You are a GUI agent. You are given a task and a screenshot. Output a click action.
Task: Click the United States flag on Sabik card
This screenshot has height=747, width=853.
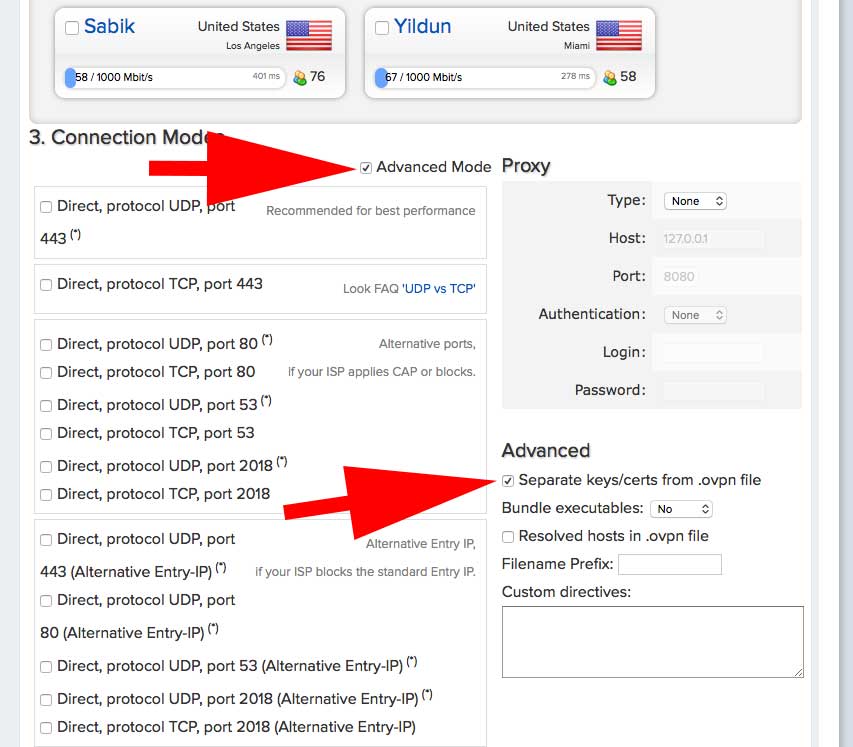point(309,35)
